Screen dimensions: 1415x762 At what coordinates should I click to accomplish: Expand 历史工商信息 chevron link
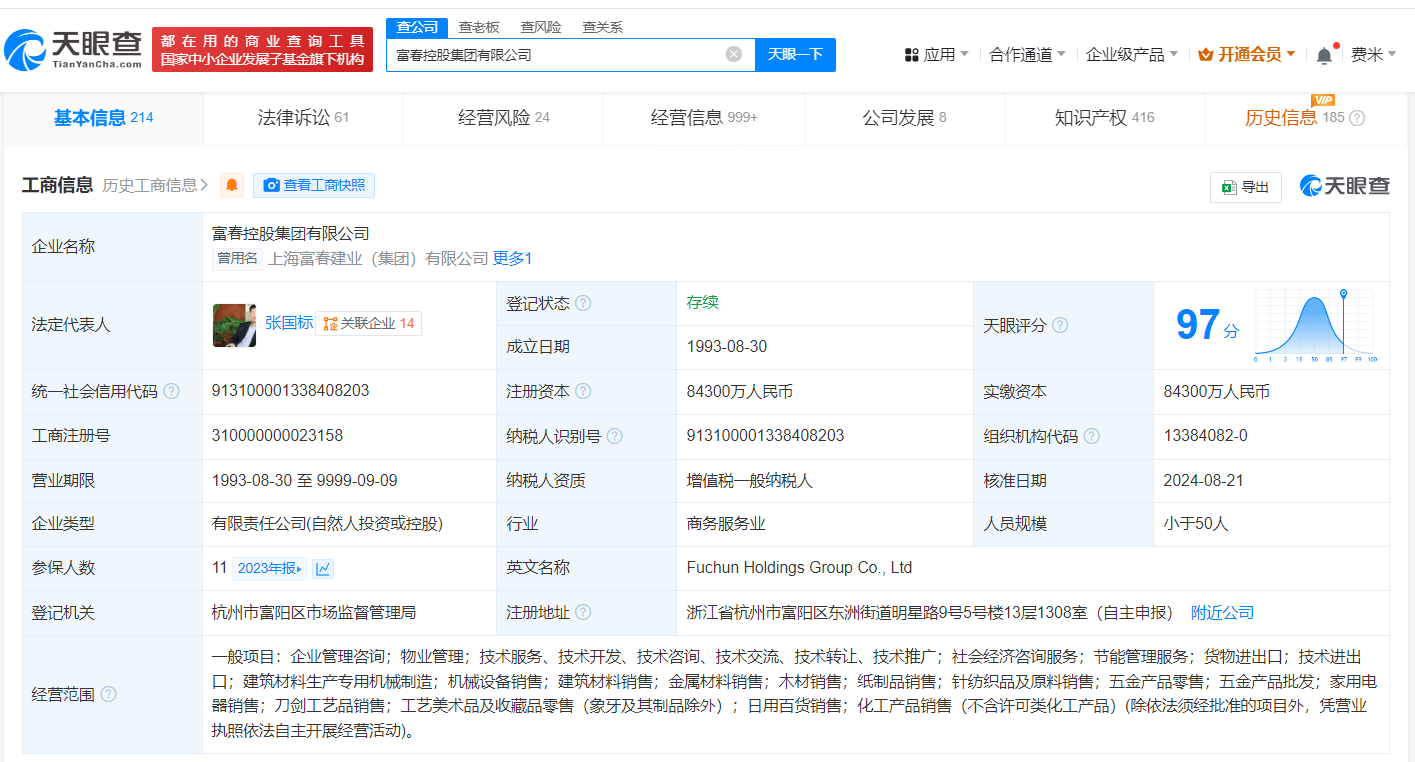tap(155, 185)
